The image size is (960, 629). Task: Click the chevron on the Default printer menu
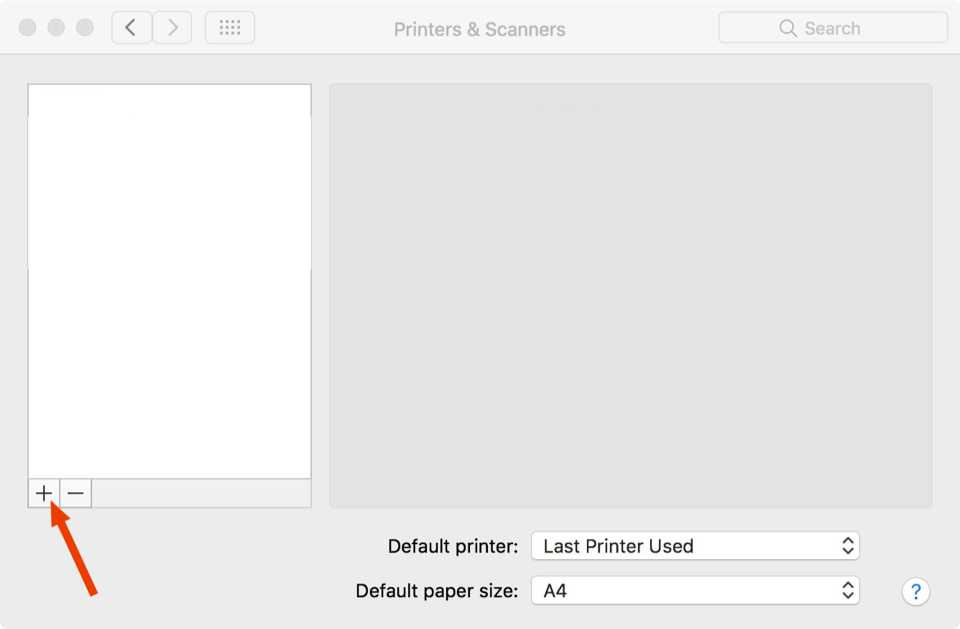[846, 546]
